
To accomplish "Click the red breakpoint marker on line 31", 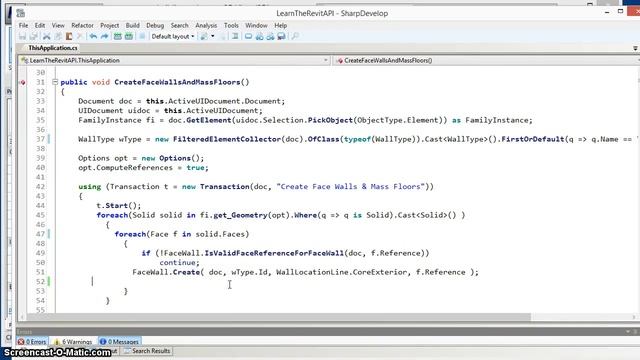I will click(22, 82).
